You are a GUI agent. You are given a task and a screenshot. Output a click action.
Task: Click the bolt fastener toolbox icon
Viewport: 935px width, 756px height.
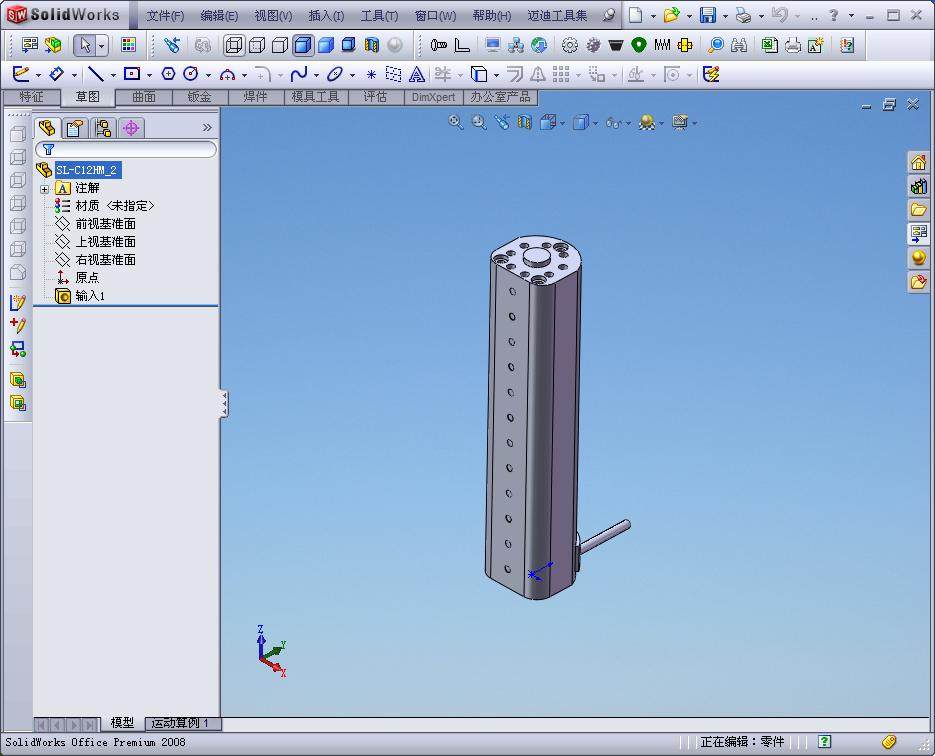click(x=439, y=45)
